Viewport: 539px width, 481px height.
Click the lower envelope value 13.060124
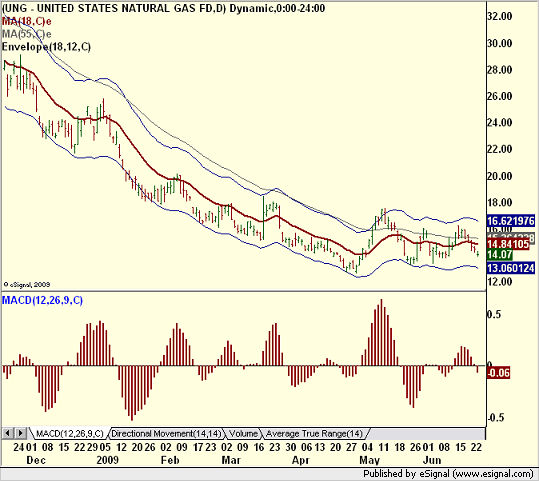point(511,268)
